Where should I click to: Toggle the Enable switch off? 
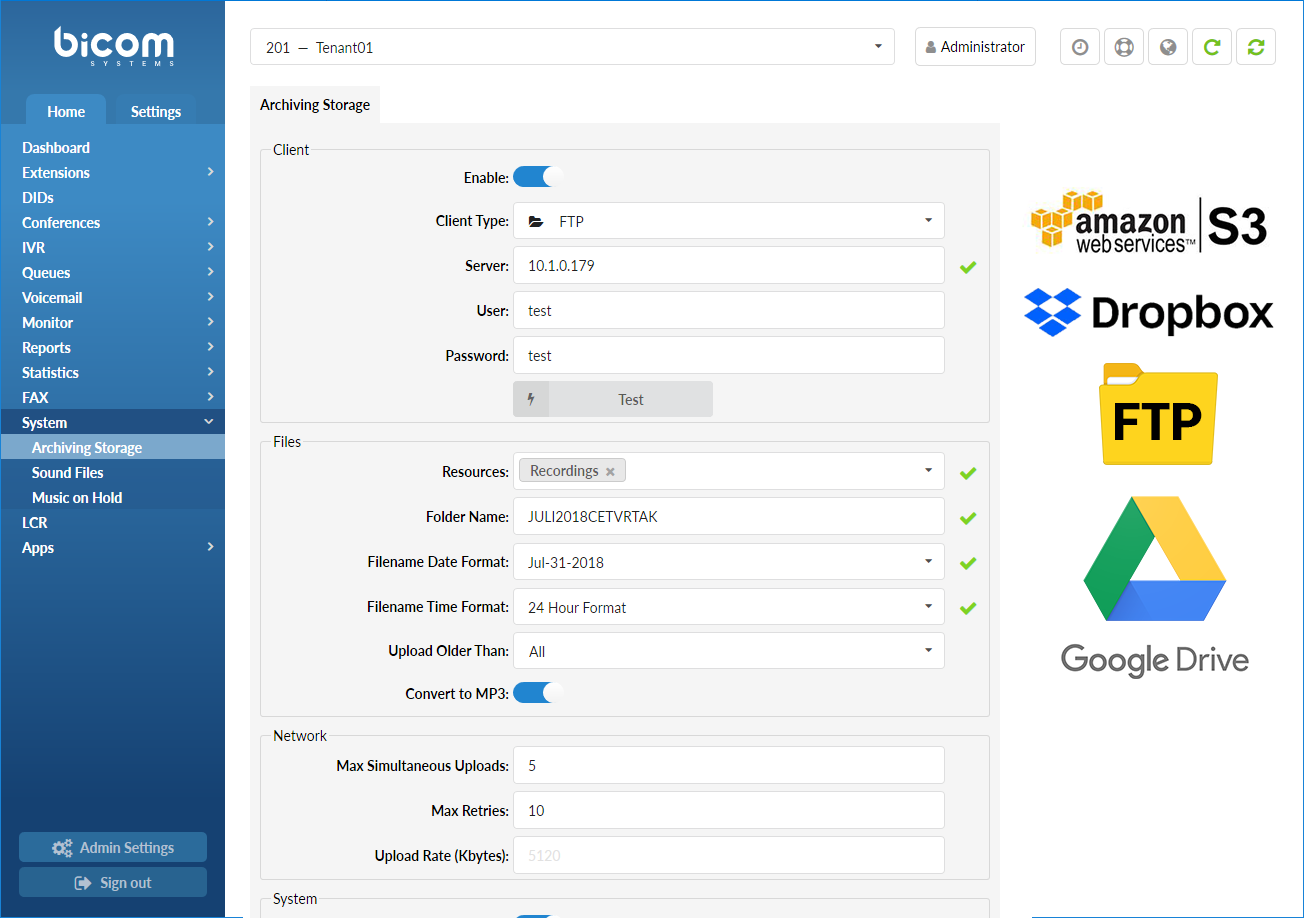click(538, 177)
